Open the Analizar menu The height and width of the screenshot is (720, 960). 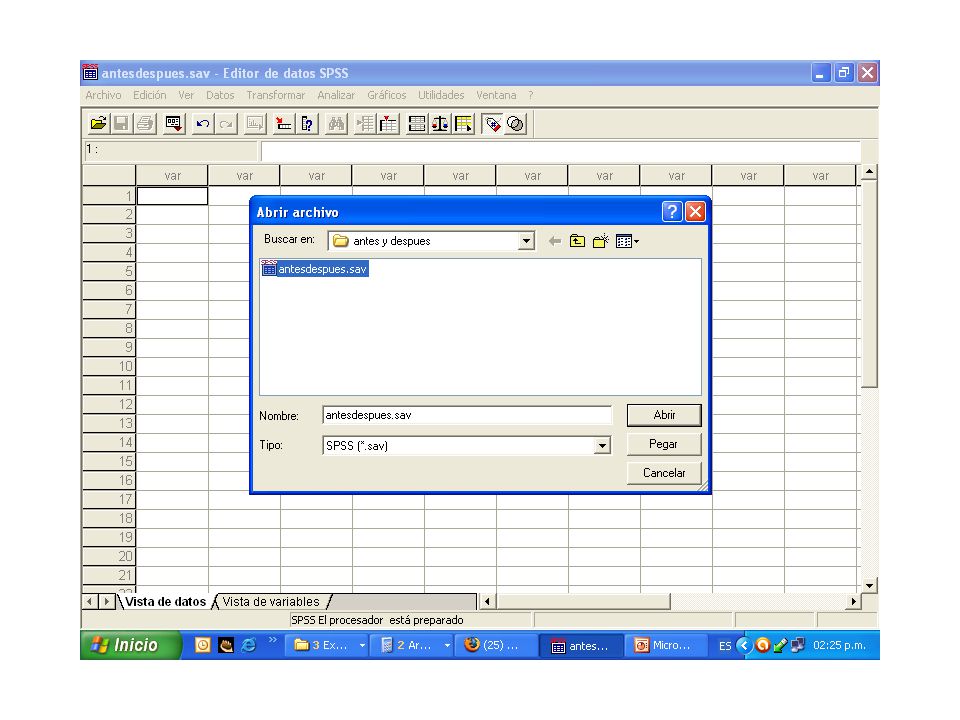(336, 95)
